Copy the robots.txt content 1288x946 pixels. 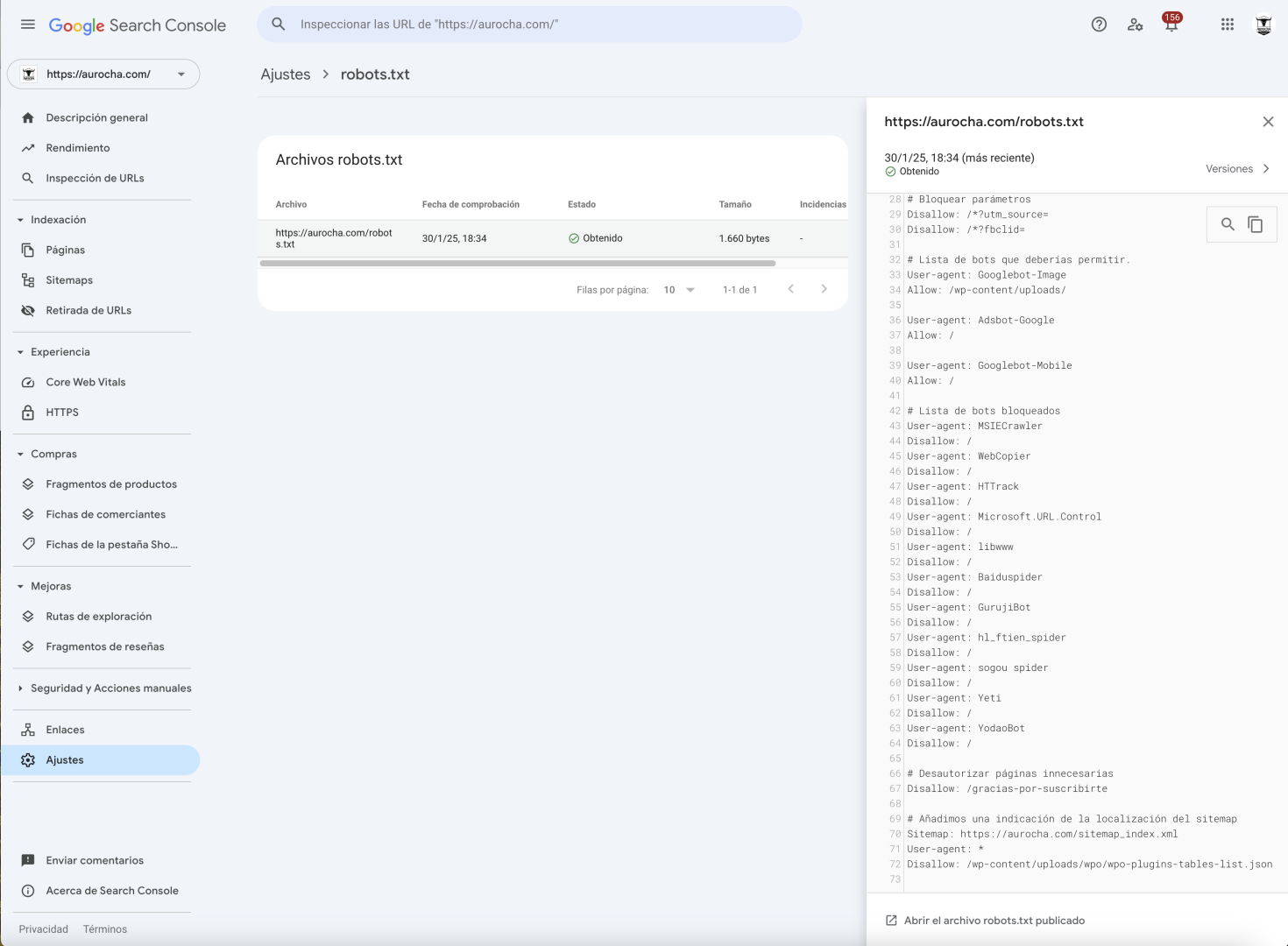(x=1256, y=224)
